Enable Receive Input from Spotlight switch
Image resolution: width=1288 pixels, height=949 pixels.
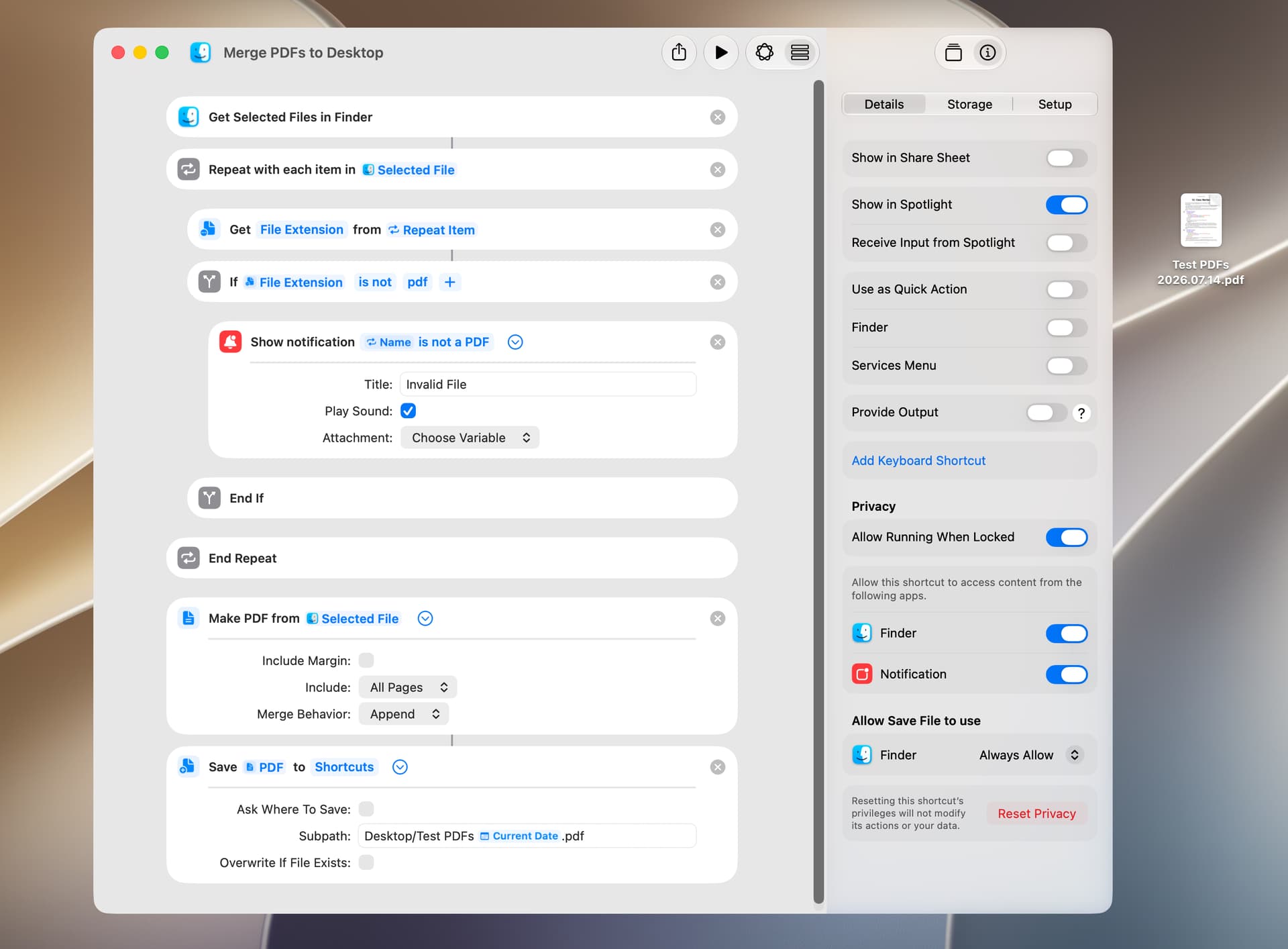coord(1067,243)
